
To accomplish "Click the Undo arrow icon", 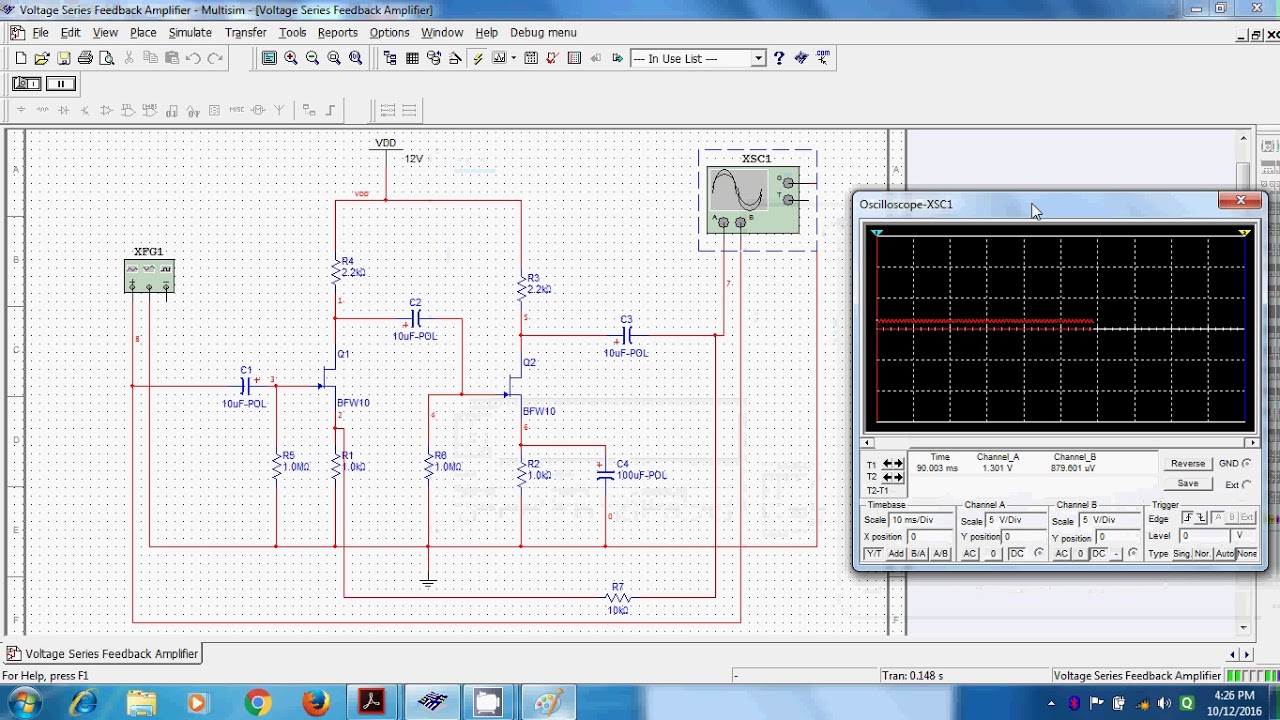I will tap(193, 59).
